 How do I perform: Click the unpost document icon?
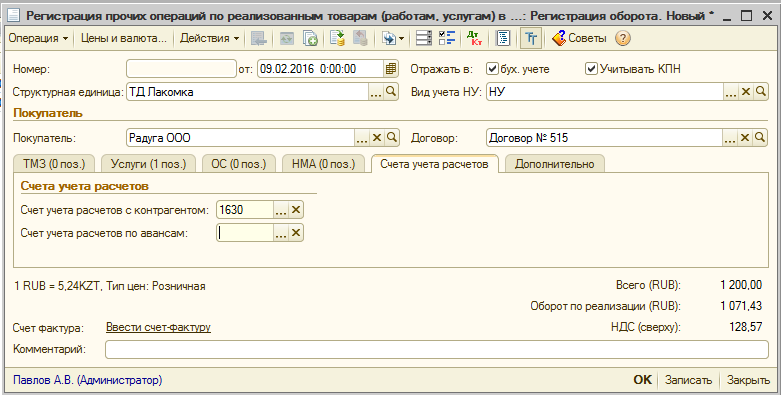click(360, 38)
